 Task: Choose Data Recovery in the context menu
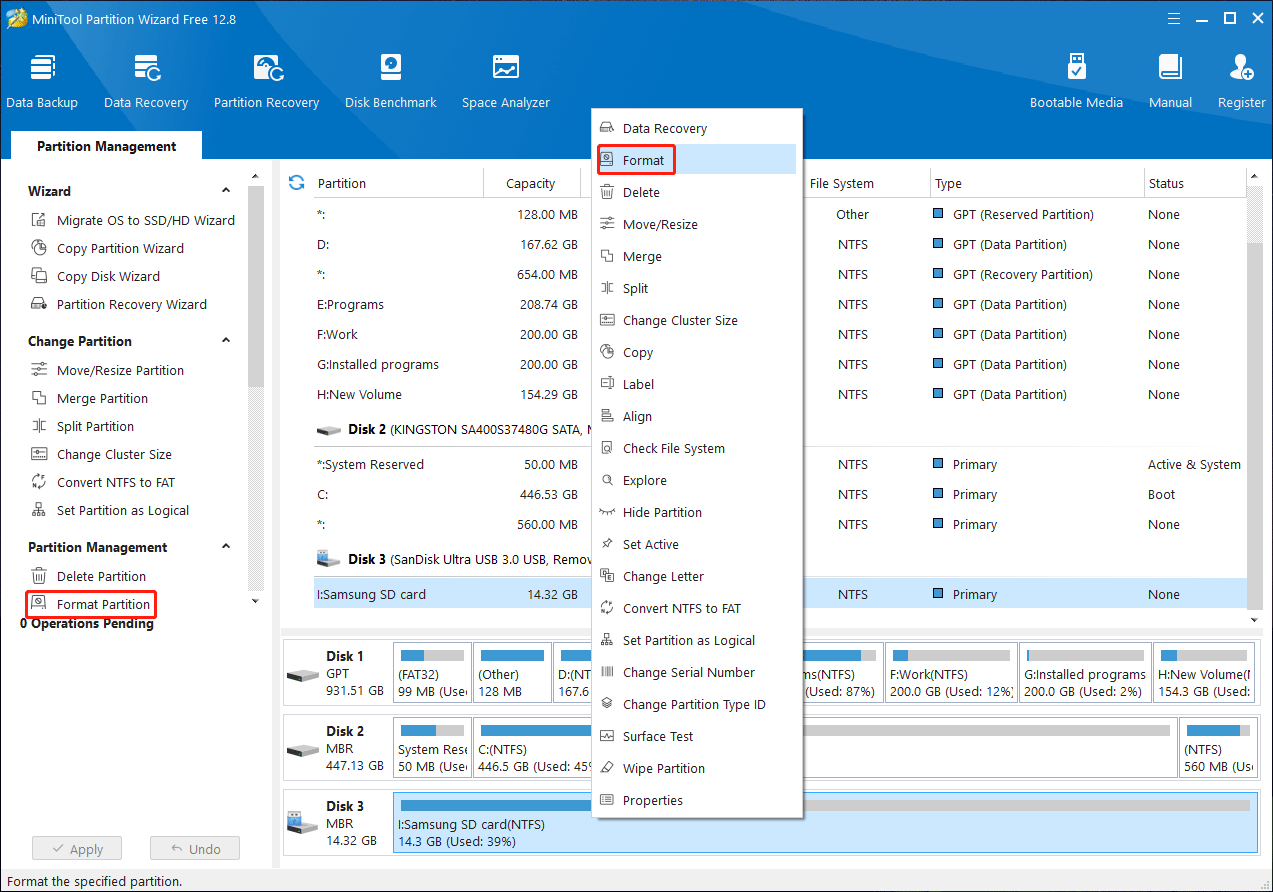(697, 128)
